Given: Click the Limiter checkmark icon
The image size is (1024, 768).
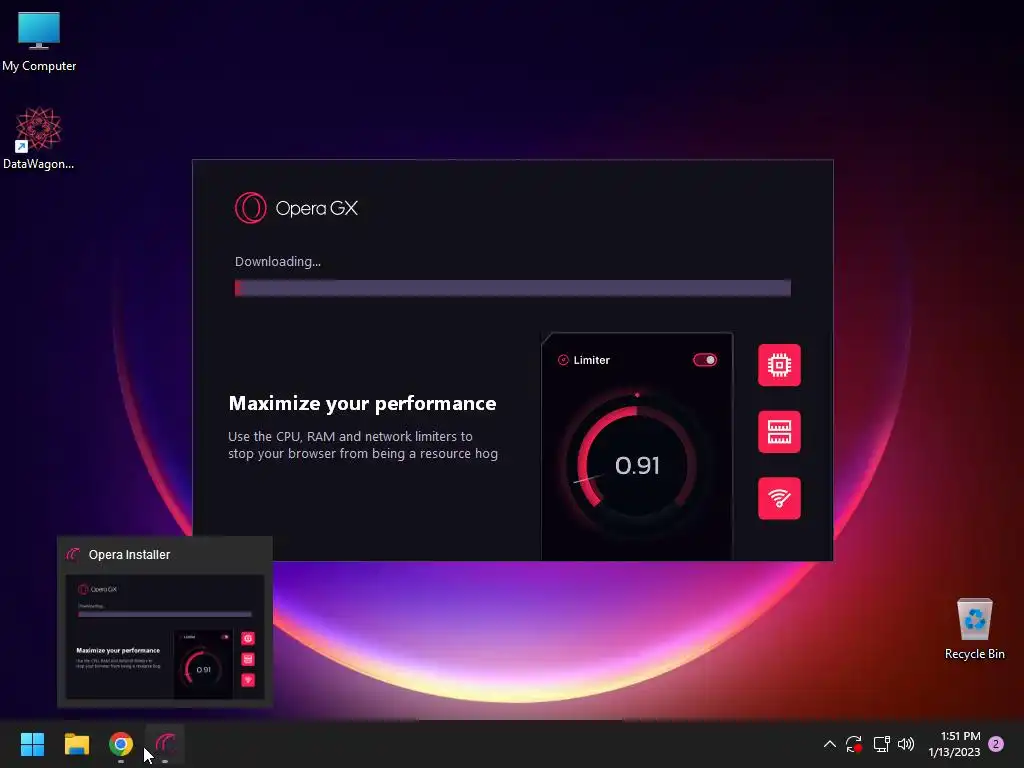Looking at the screenshot, I should (x=563, y=360).
